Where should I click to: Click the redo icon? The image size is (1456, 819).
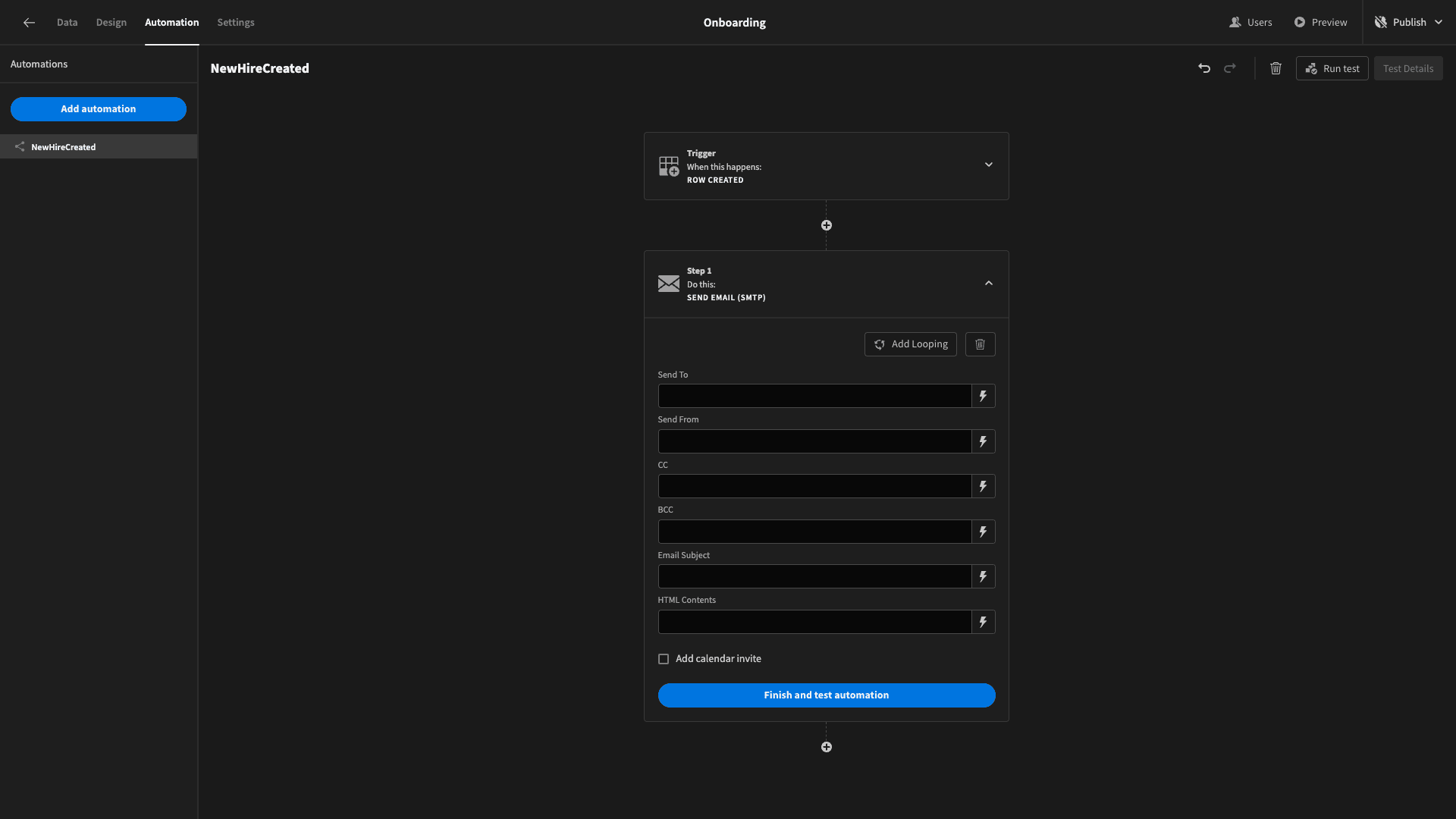tap(1230, 68)
